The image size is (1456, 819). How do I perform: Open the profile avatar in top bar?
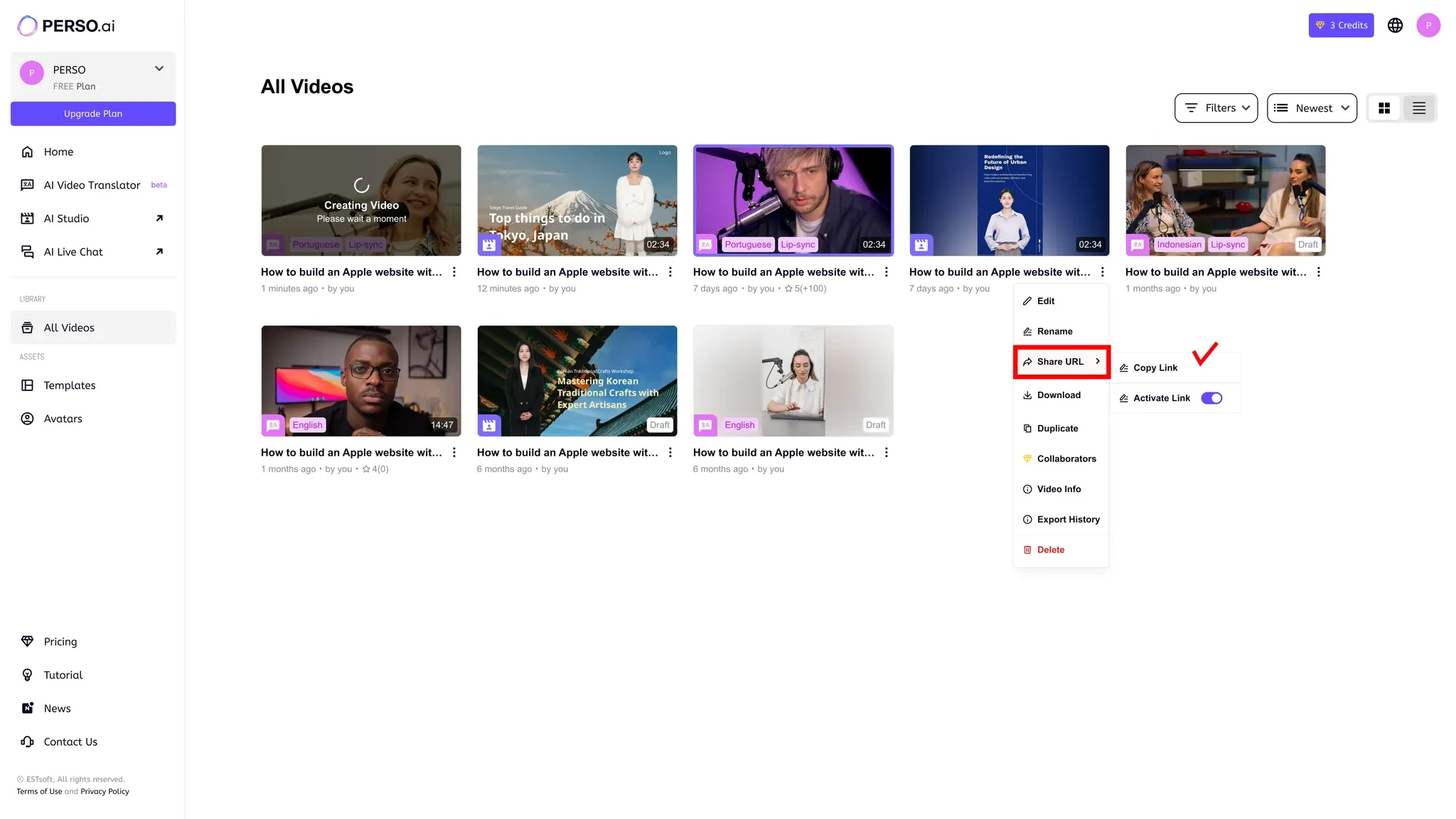coord(1428,26)
